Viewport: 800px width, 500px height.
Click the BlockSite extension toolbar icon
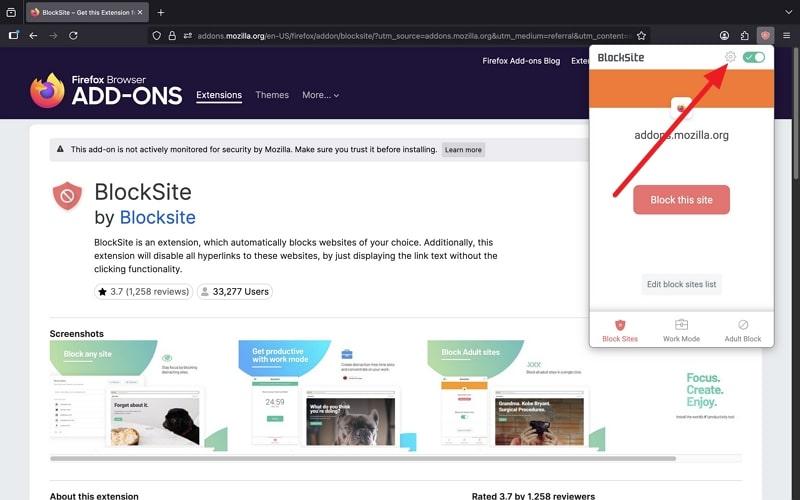tap(765, 35)
